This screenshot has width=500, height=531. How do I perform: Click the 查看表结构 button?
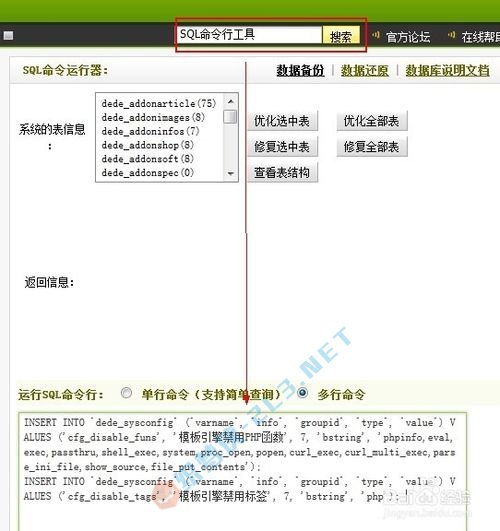[282, 172]
